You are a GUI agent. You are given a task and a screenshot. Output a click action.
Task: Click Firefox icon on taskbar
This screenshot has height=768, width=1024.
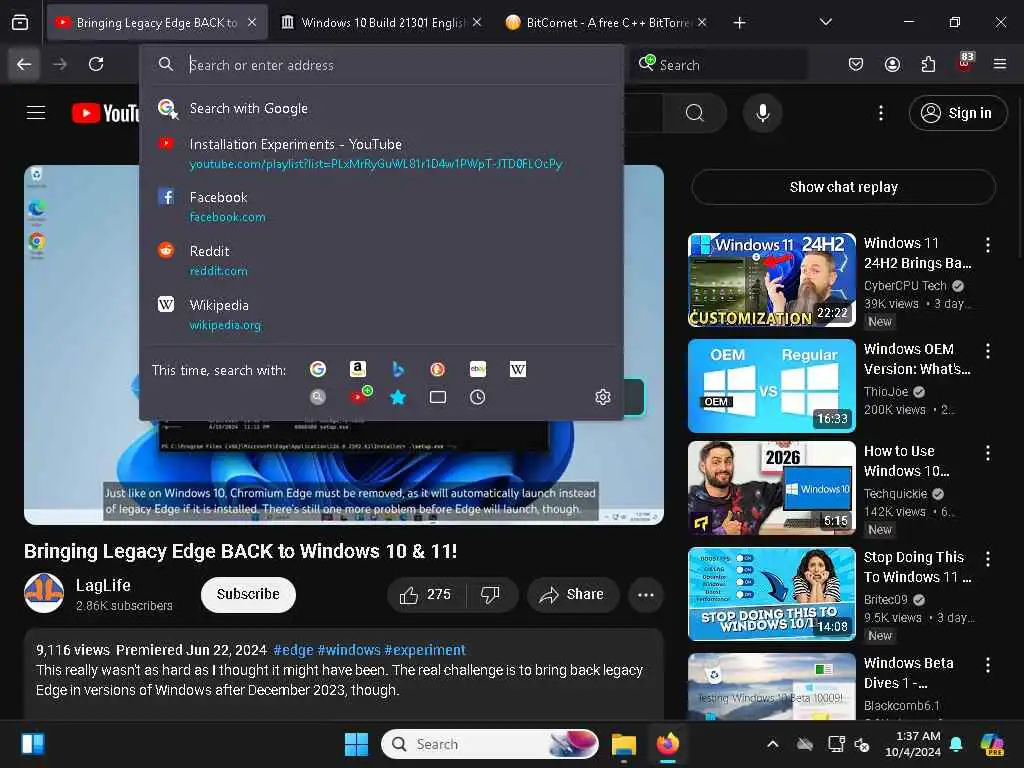[x=667, y=744]
